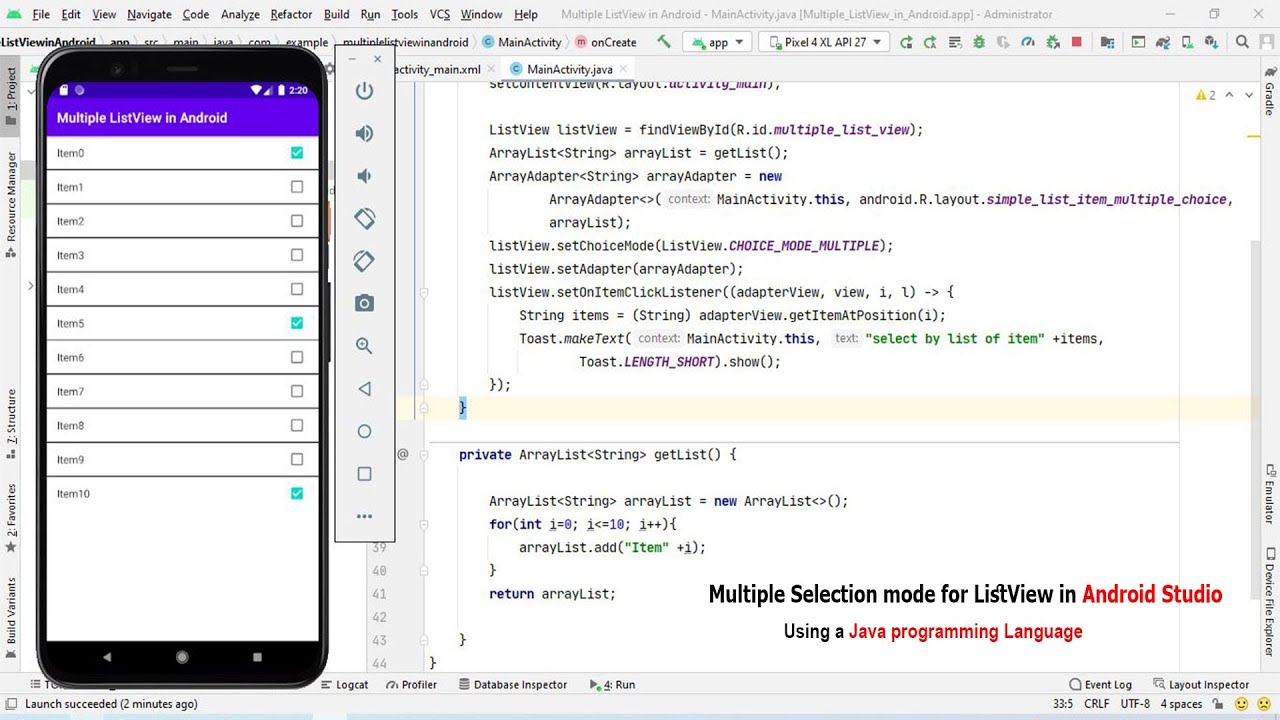Check the Item4 checkbox
The width and height of the screenshot is (1280, 720).
click(x=297, y=289)
